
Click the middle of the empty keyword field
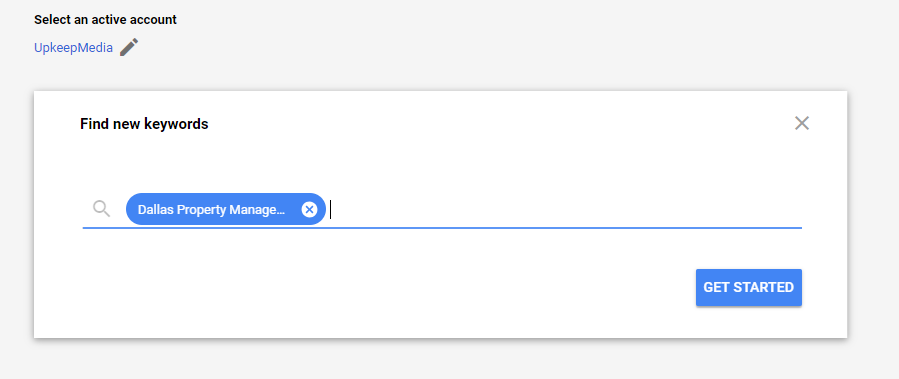point(565,209)
